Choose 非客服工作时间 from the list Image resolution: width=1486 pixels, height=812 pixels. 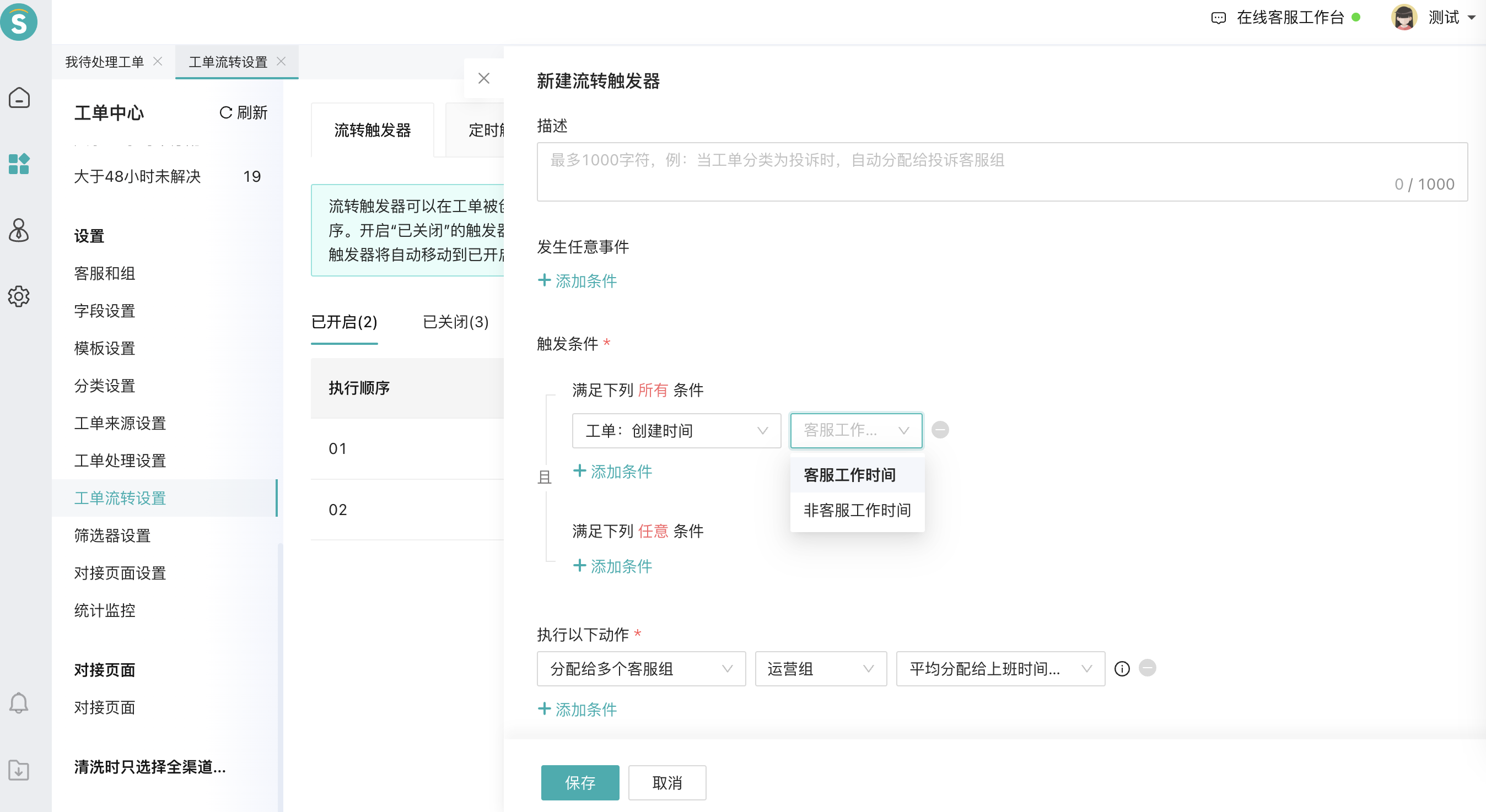coord(857,510)
